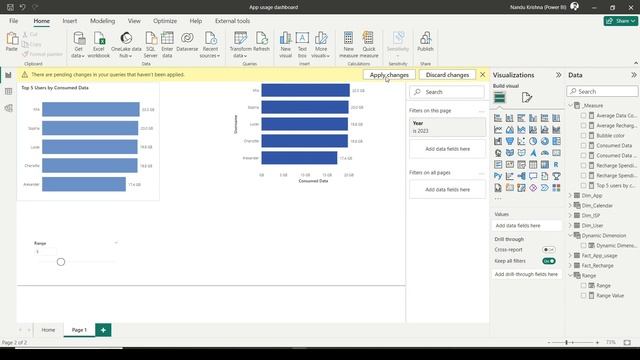Insert a New visual
Screen dimensions: 640x360
pyautogui.click(x=285, y=44)
